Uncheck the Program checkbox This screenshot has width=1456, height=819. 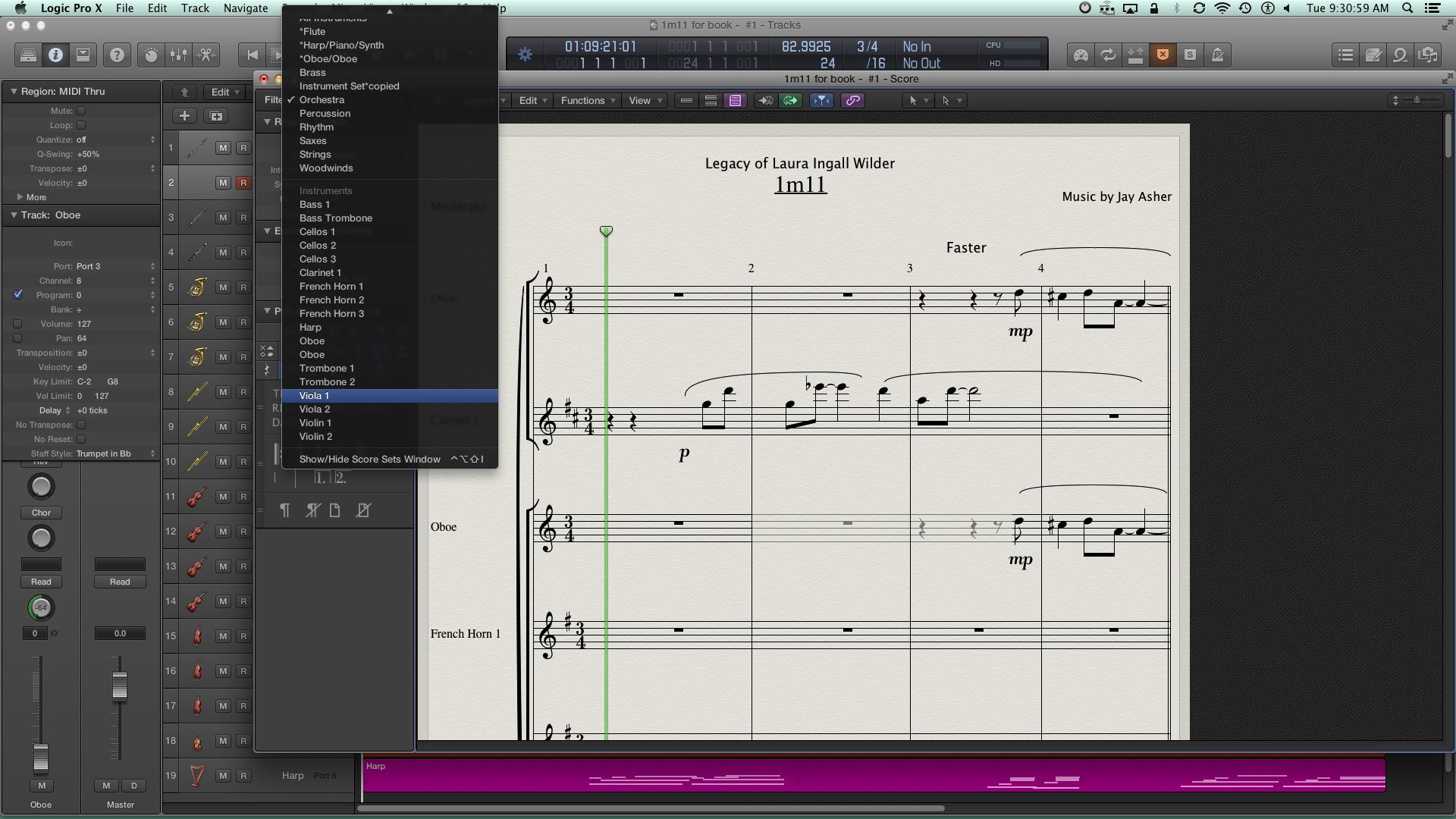click(17, 295)
